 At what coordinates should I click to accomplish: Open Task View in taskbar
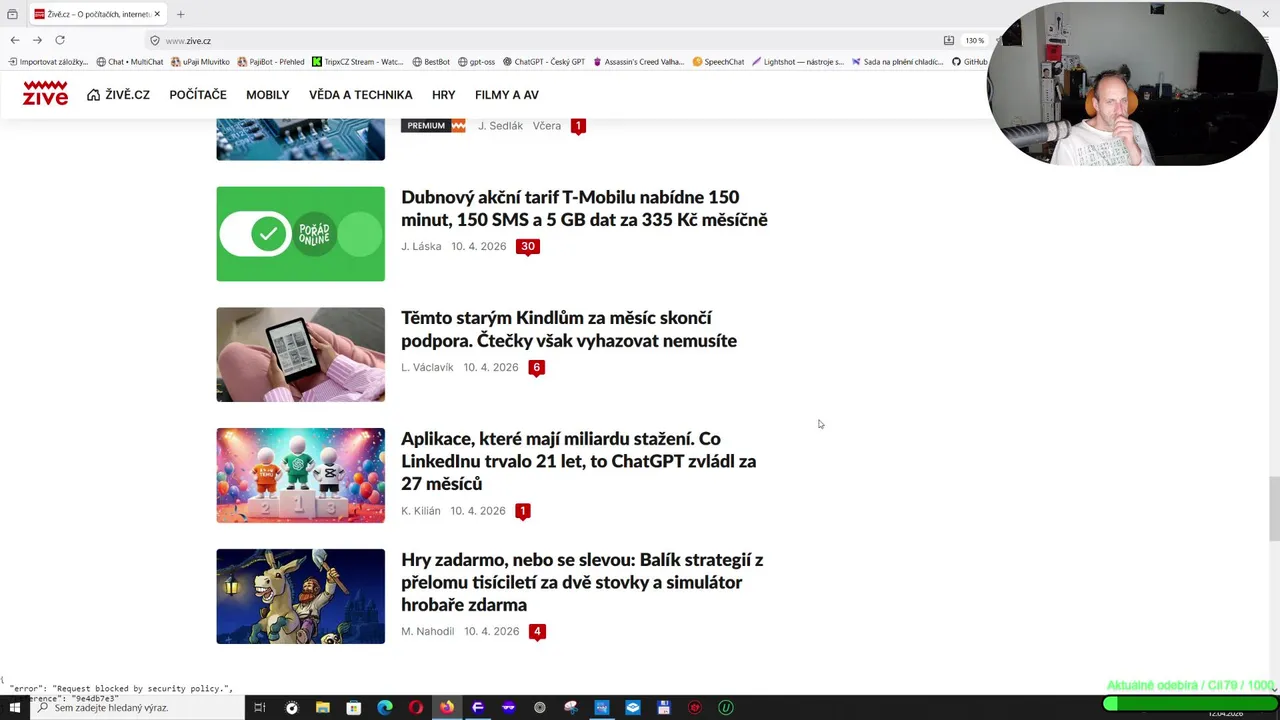click(260, 707)
